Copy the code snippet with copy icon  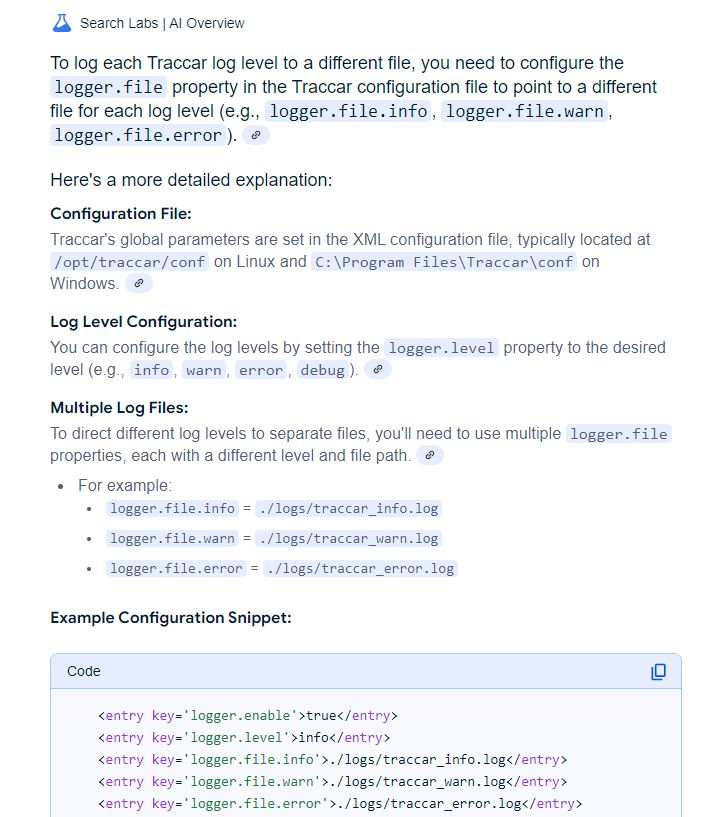click(x=658, y=672)
